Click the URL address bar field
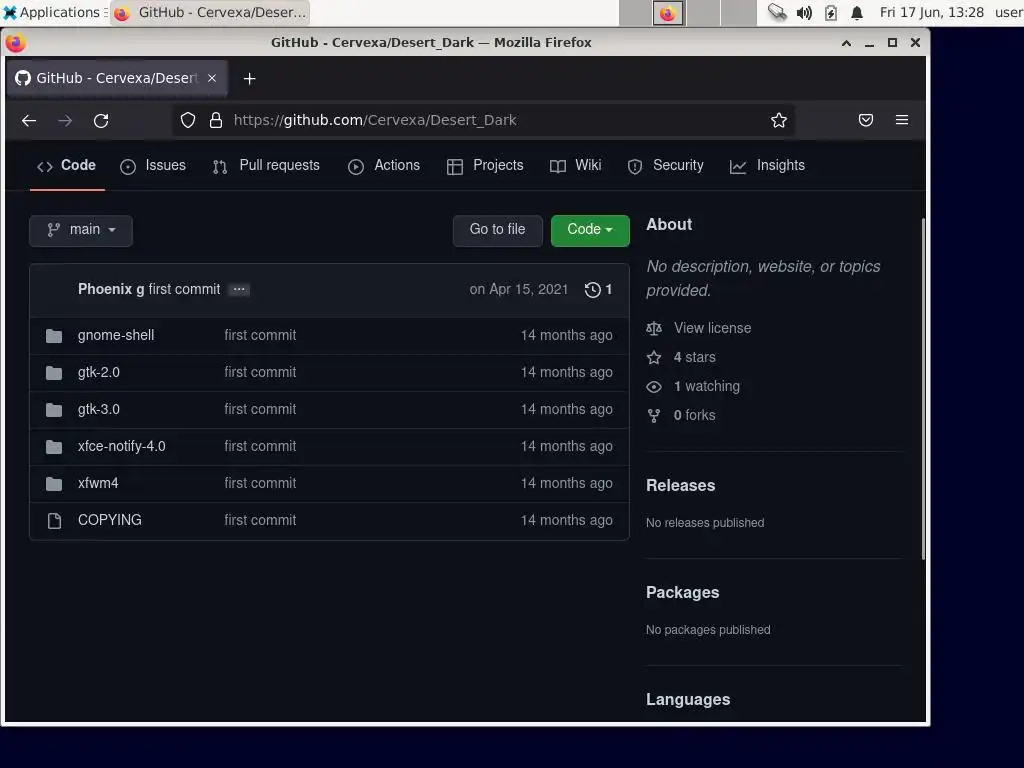 tap(483, 120)
